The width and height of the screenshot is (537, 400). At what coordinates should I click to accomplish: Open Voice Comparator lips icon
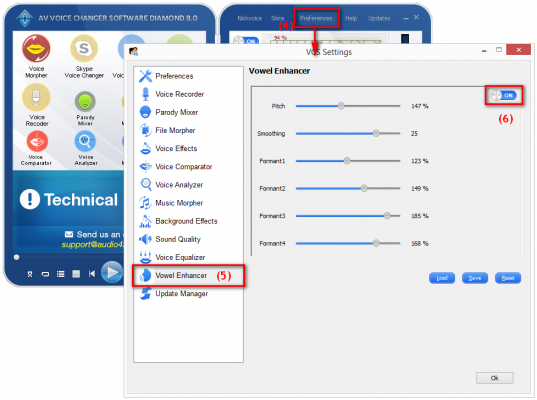click(37, 141)
